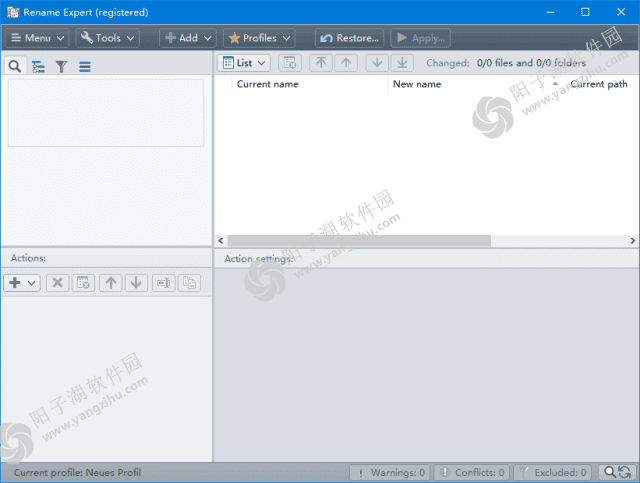Open the Profiles dropdown
The height and width of the screenshot is (483, 640).
[x=259, y=38]
